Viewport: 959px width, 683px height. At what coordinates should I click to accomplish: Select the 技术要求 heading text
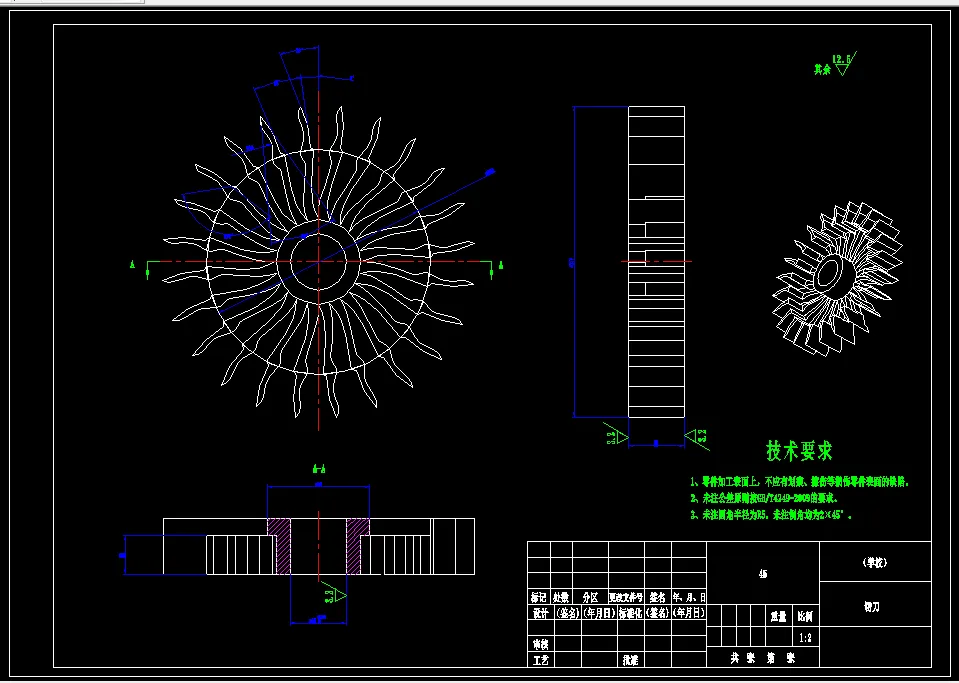click(x=799, y=451)
